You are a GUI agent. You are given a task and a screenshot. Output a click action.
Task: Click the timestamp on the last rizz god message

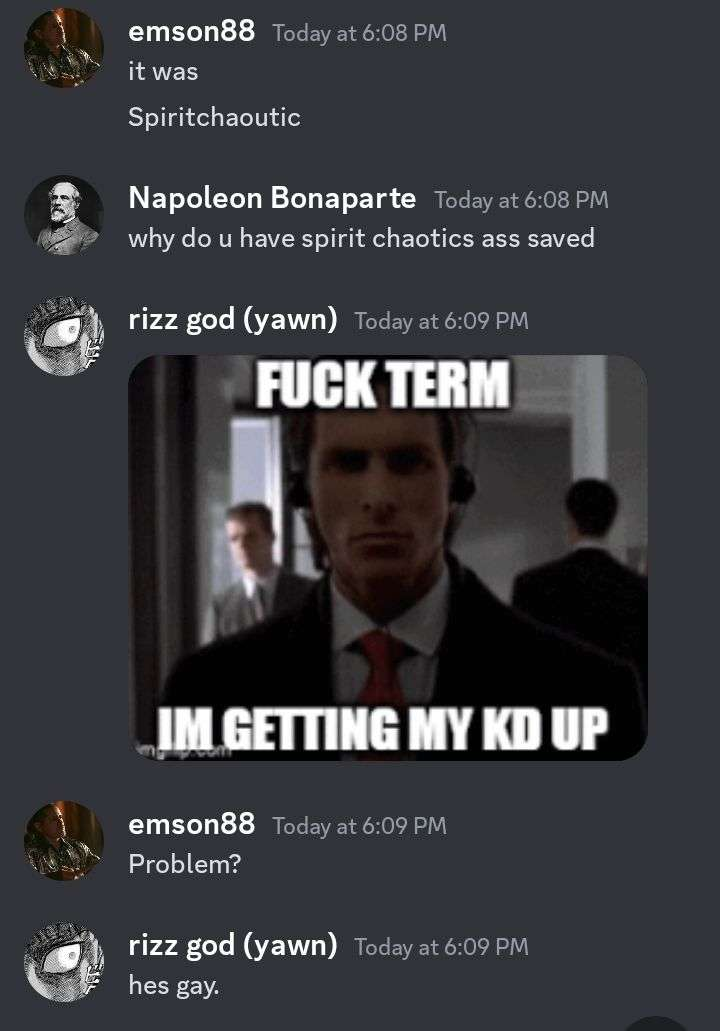[x=441, y=947]
